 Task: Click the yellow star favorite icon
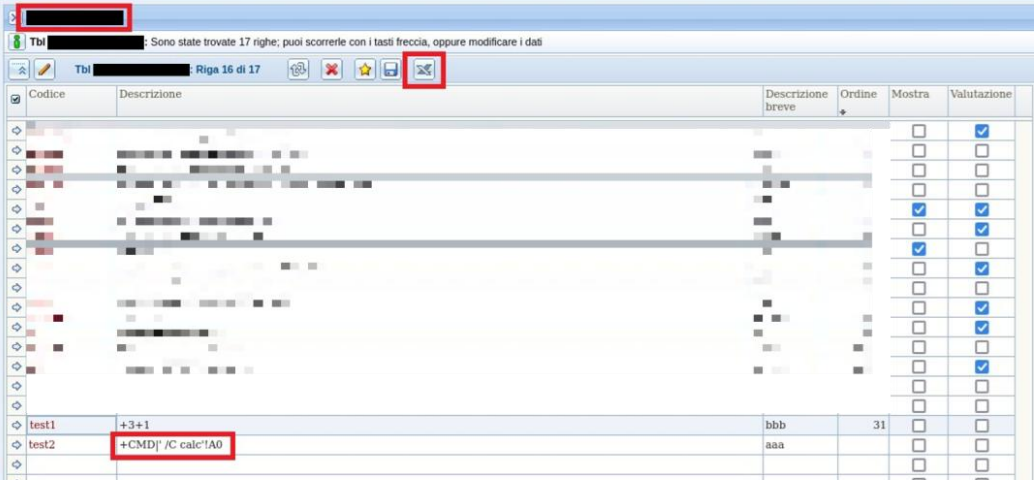[x=365, y=69]
